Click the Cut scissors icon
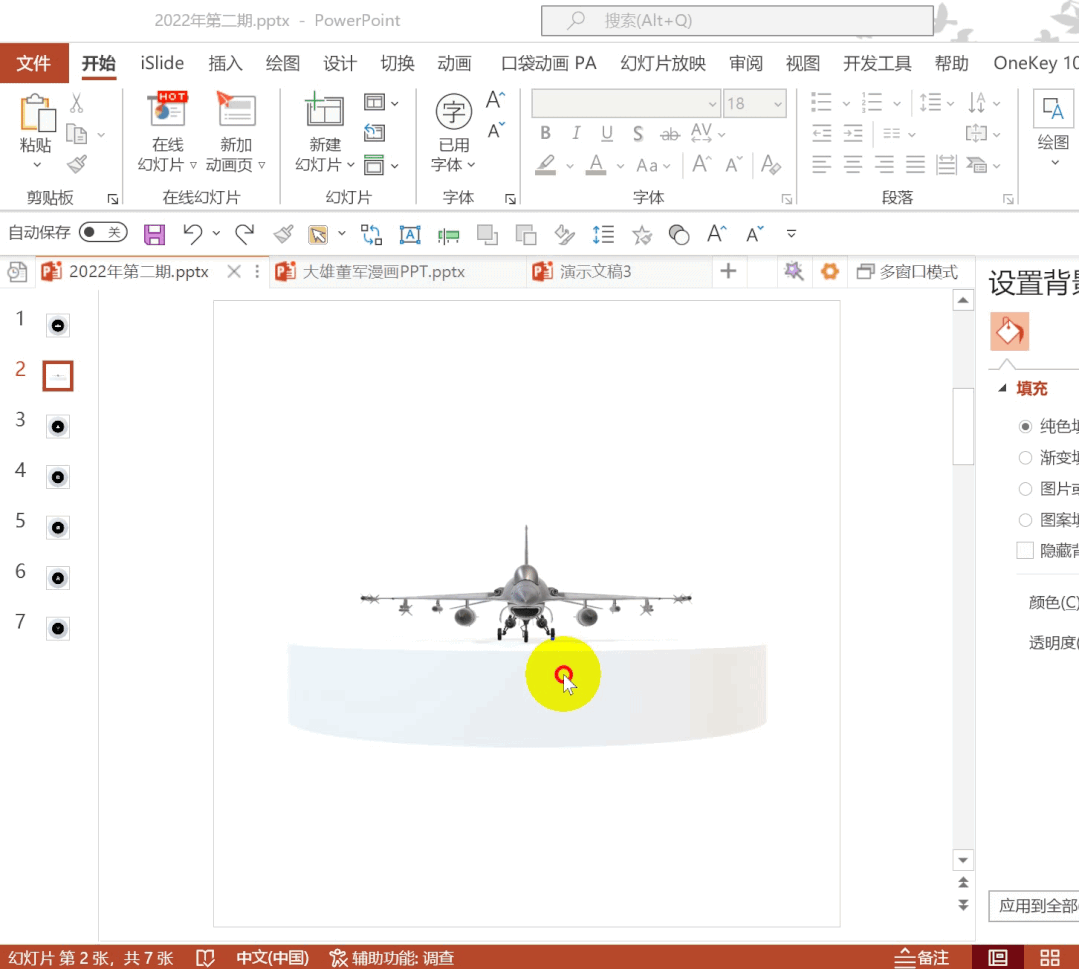This screenshot has height=969, width=1079. (x=76, y=104)
